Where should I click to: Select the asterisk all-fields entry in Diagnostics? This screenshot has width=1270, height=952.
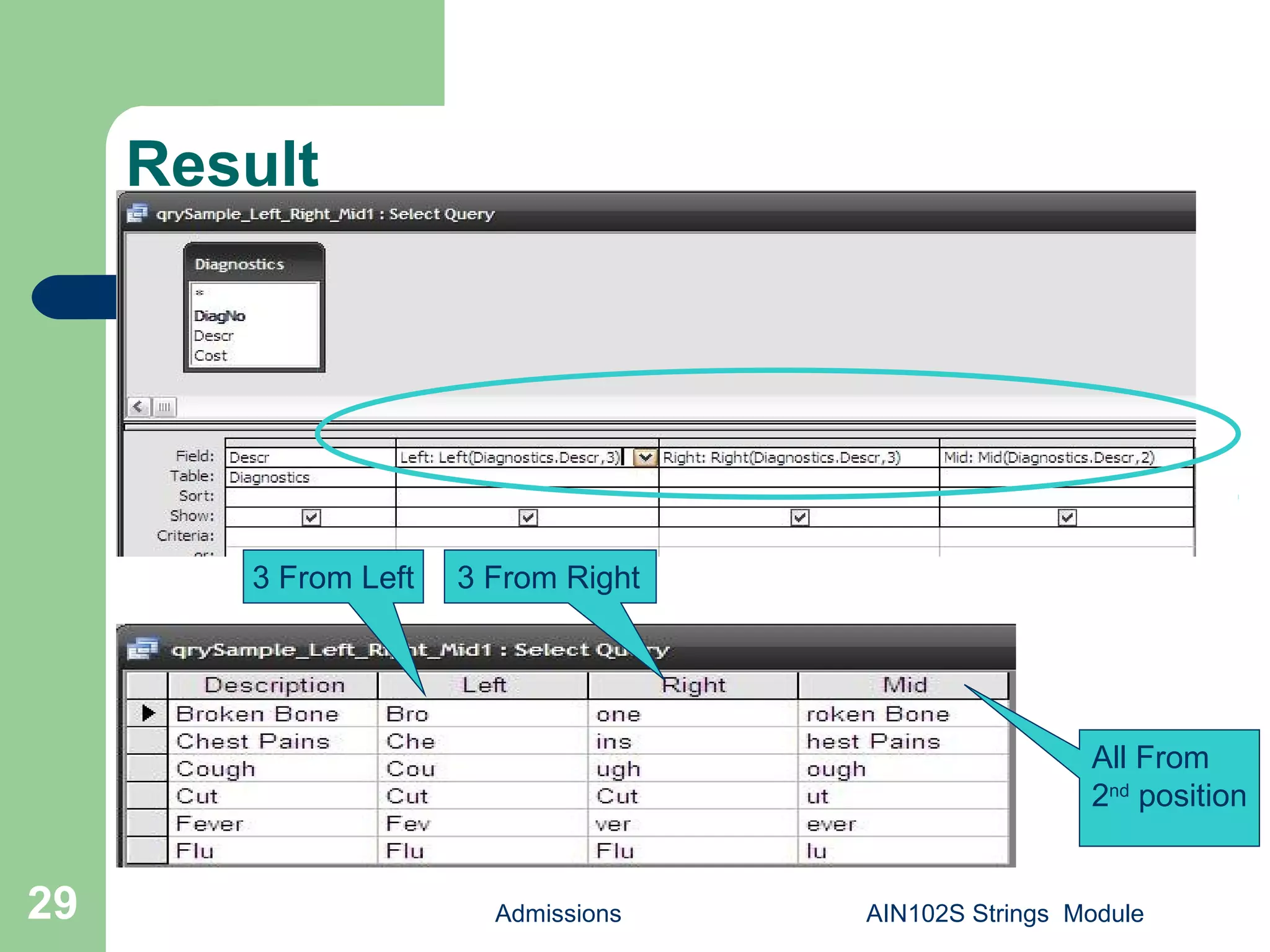click(200, 293)
